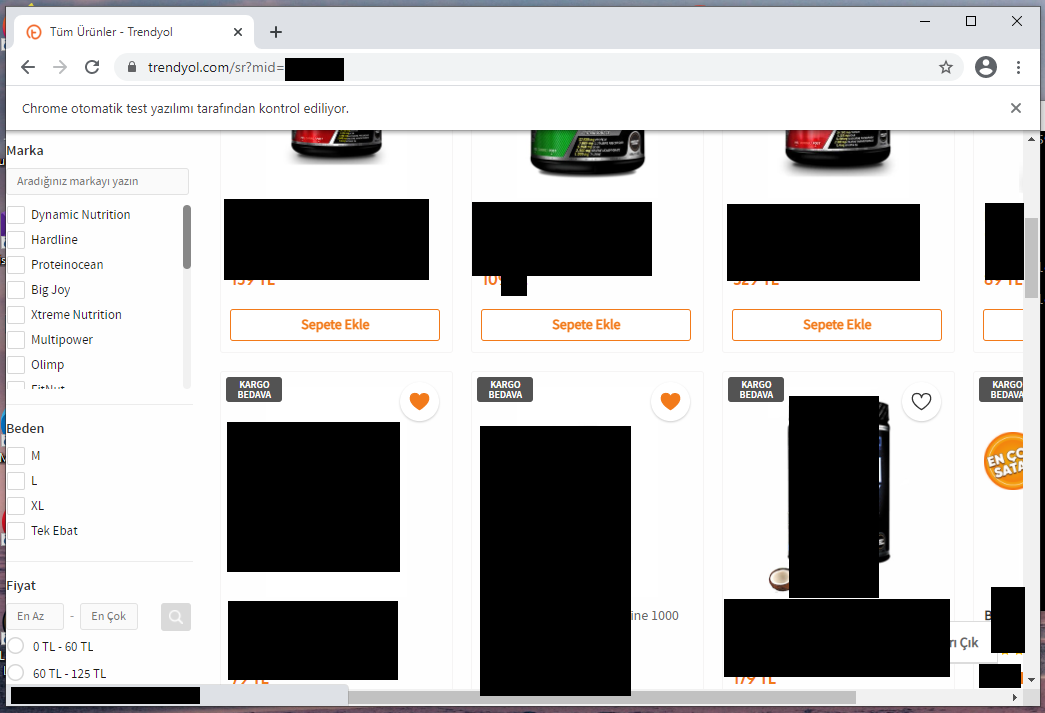This screenshot has height=713, width=1045.
Task: Go back using the browser back arrow
Action: point(28,67)
